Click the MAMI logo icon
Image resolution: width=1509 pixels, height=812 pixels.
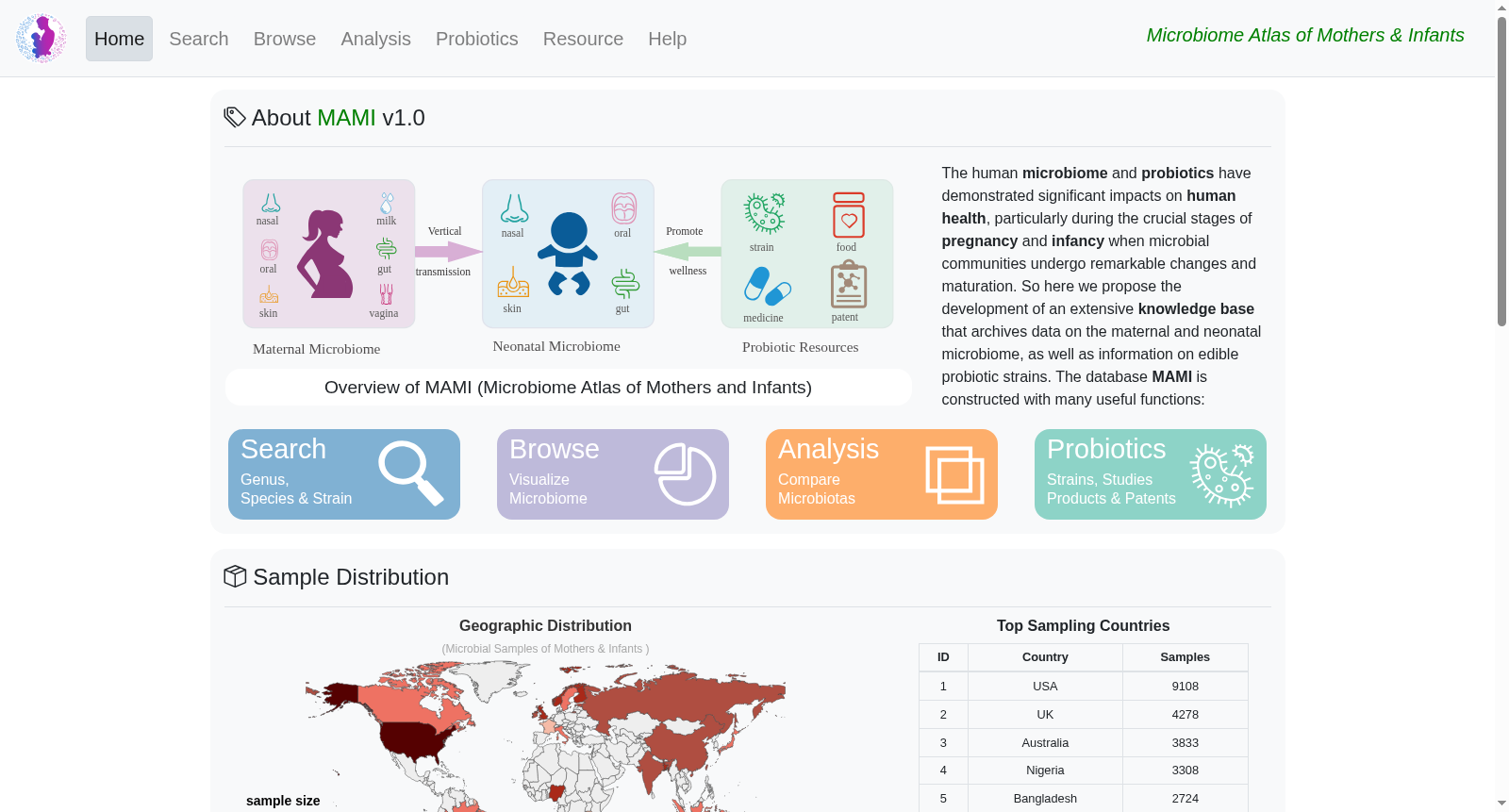point(41,39)
